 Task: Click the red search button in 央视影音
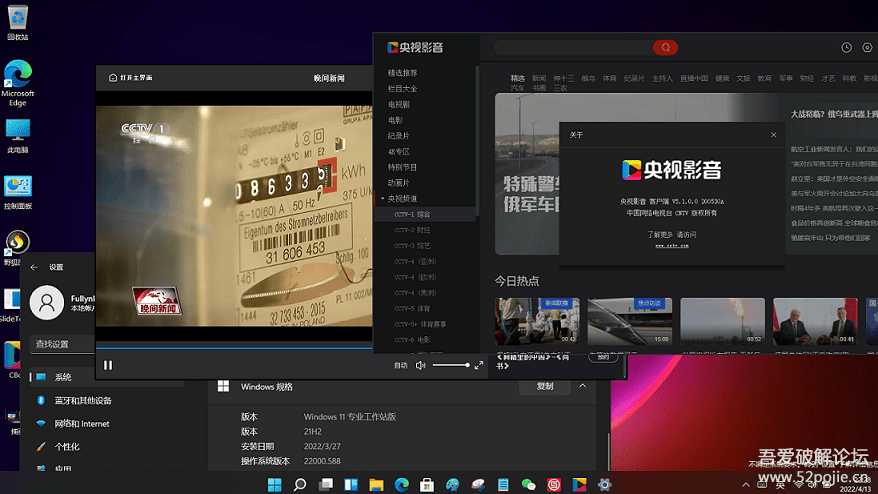(665, 48)
